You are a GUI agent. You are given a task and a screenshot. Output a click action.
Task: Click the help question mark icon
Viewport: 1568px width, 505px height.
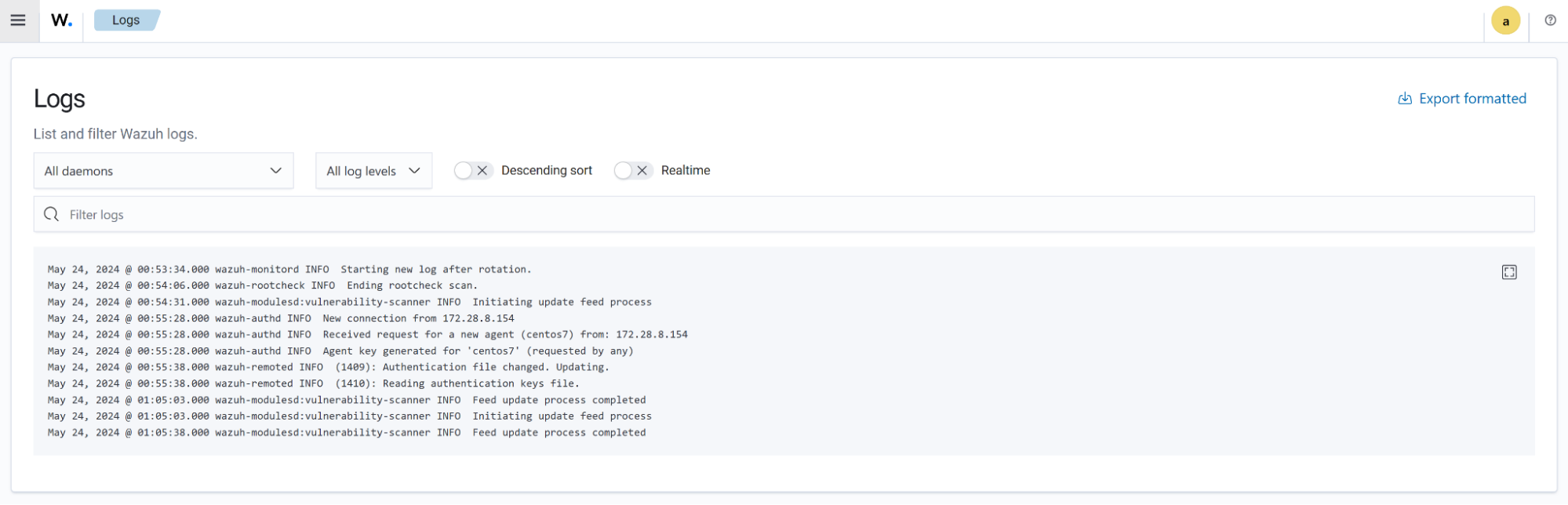pyautogui.click(x=1550, y=20)
